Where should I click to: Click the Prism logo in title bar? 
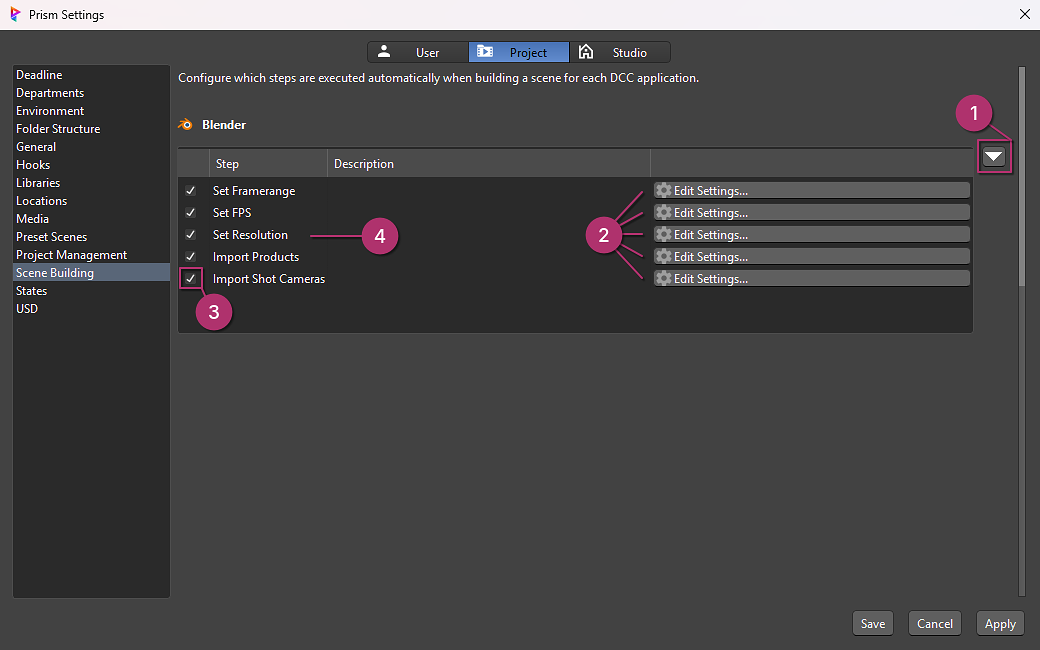(x=15, y=14)
